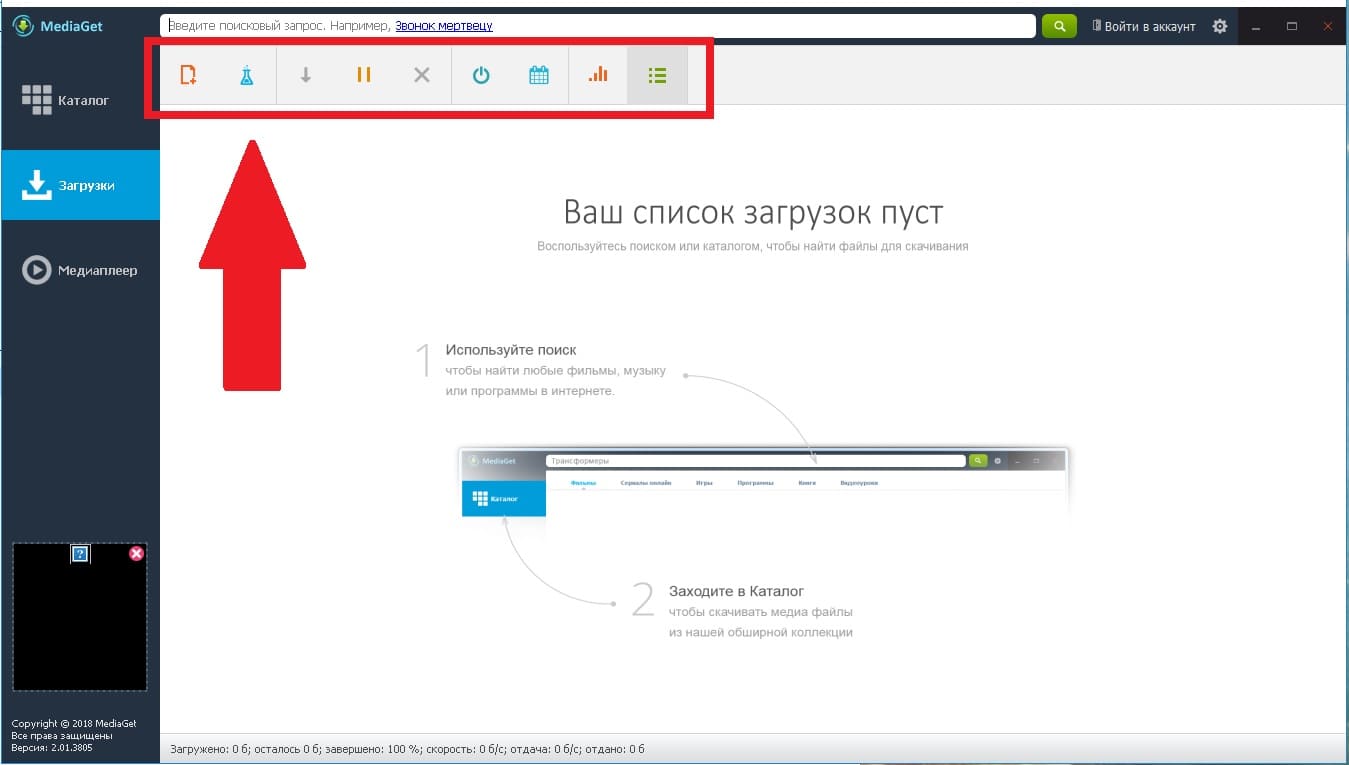Select the list view icon
Viewport: 1349px width, 765px height.
click(x=657, y=75)
